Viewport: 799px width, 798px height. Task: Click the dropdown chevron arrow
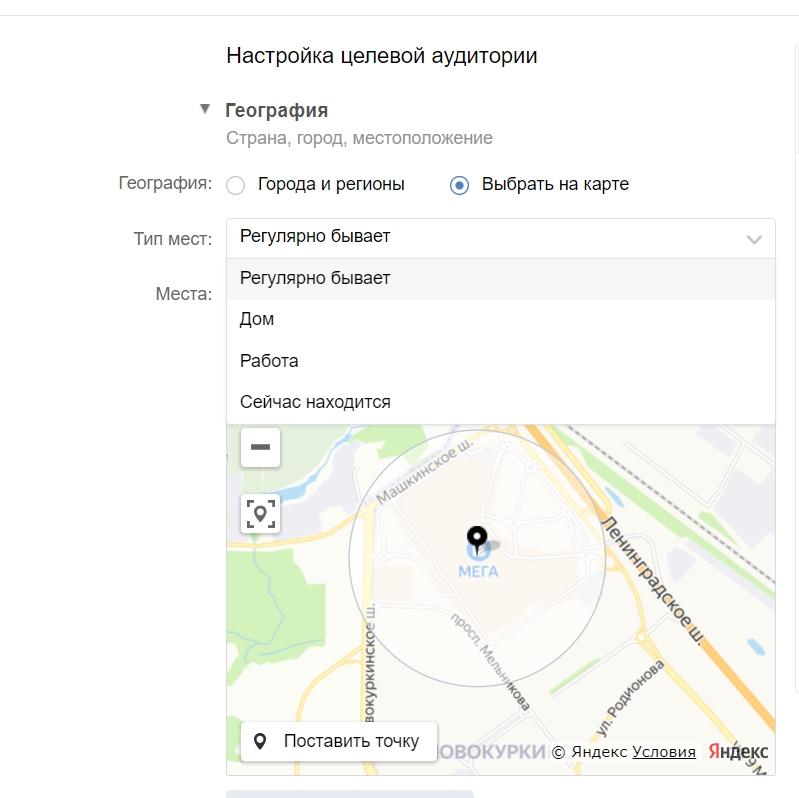pyautogui.click(x=754, y=239)
